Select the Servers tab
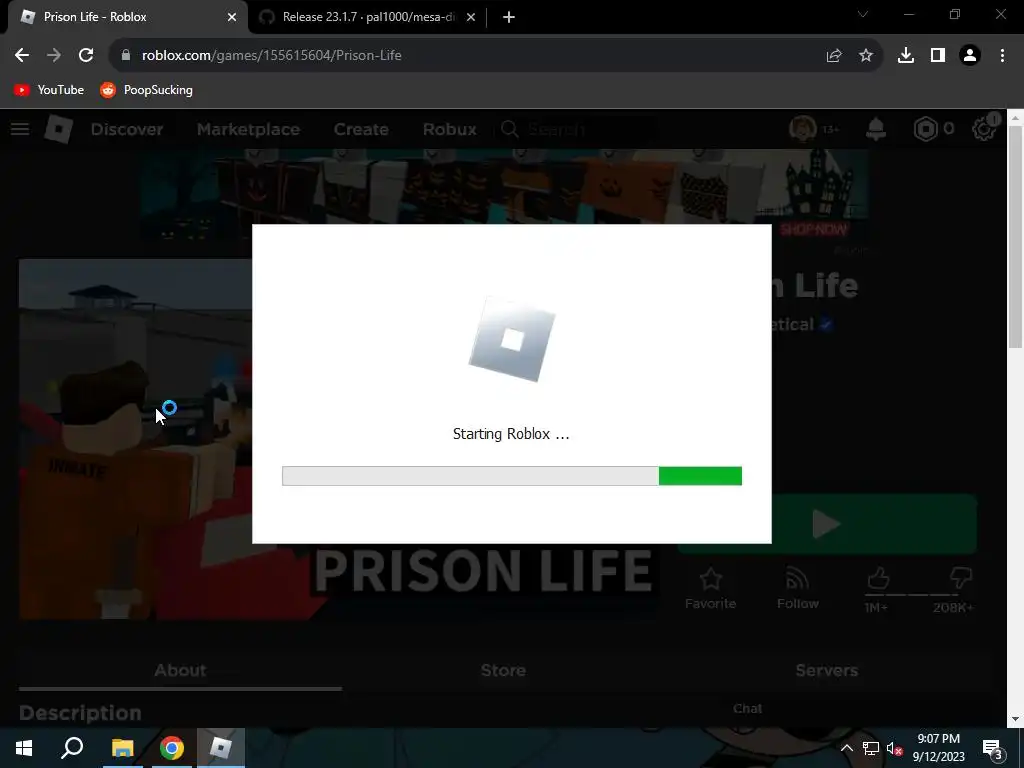Image resolution: width=1024 pixels, height=768 pixels. 827,671
